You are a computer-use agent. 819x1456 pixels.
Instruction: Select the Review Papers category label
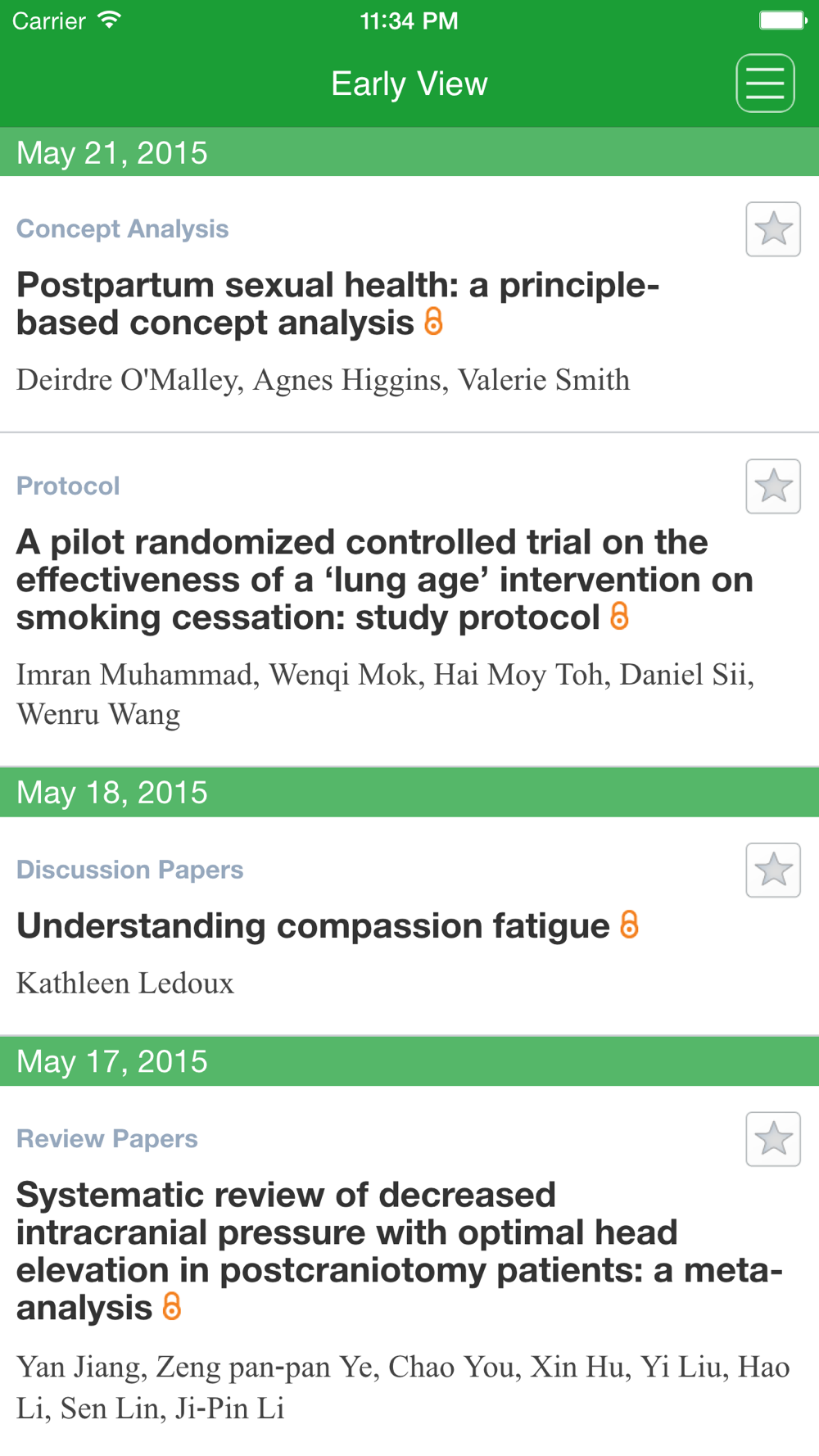107,1139
